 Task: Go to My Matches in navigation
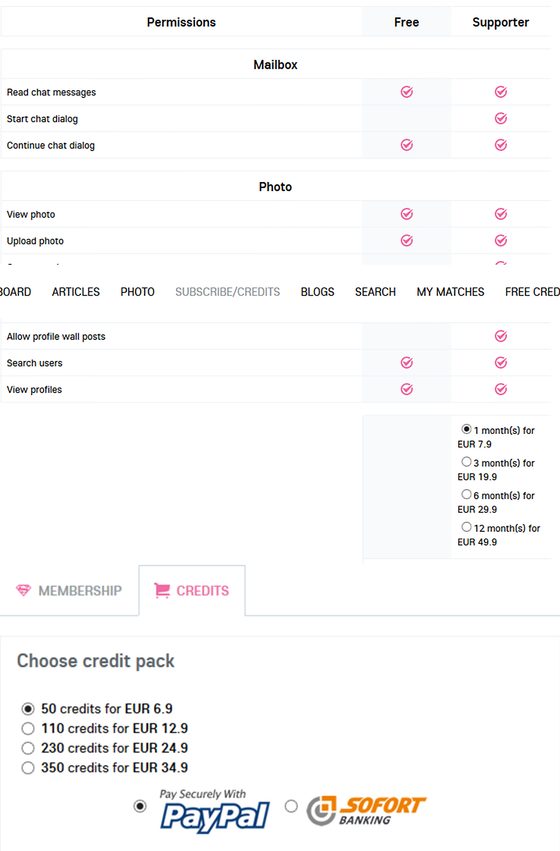click(x=450, y=292)
